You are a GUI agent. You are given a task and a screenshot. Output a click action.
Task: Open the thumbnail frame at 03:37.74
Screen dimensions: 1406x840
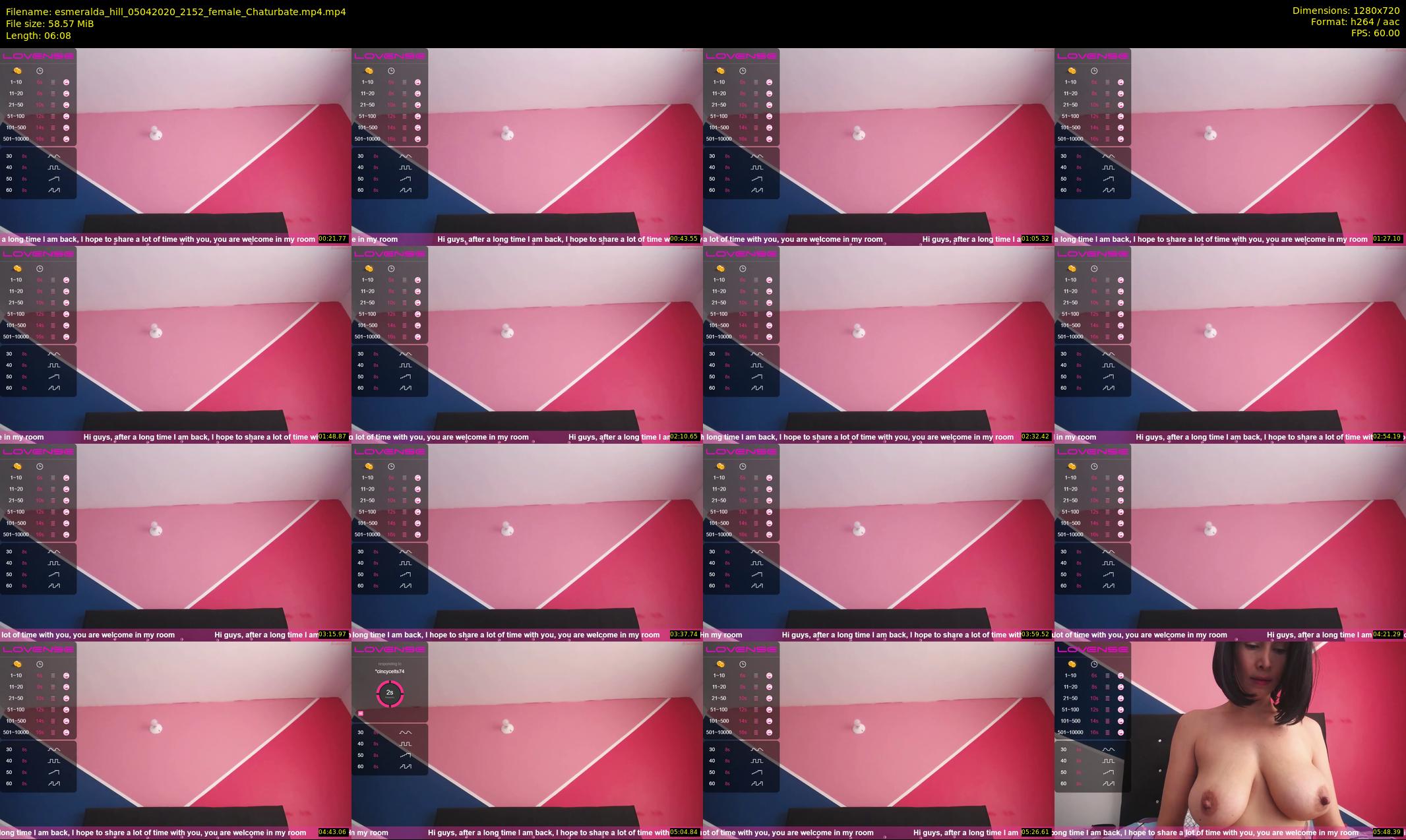527,542
